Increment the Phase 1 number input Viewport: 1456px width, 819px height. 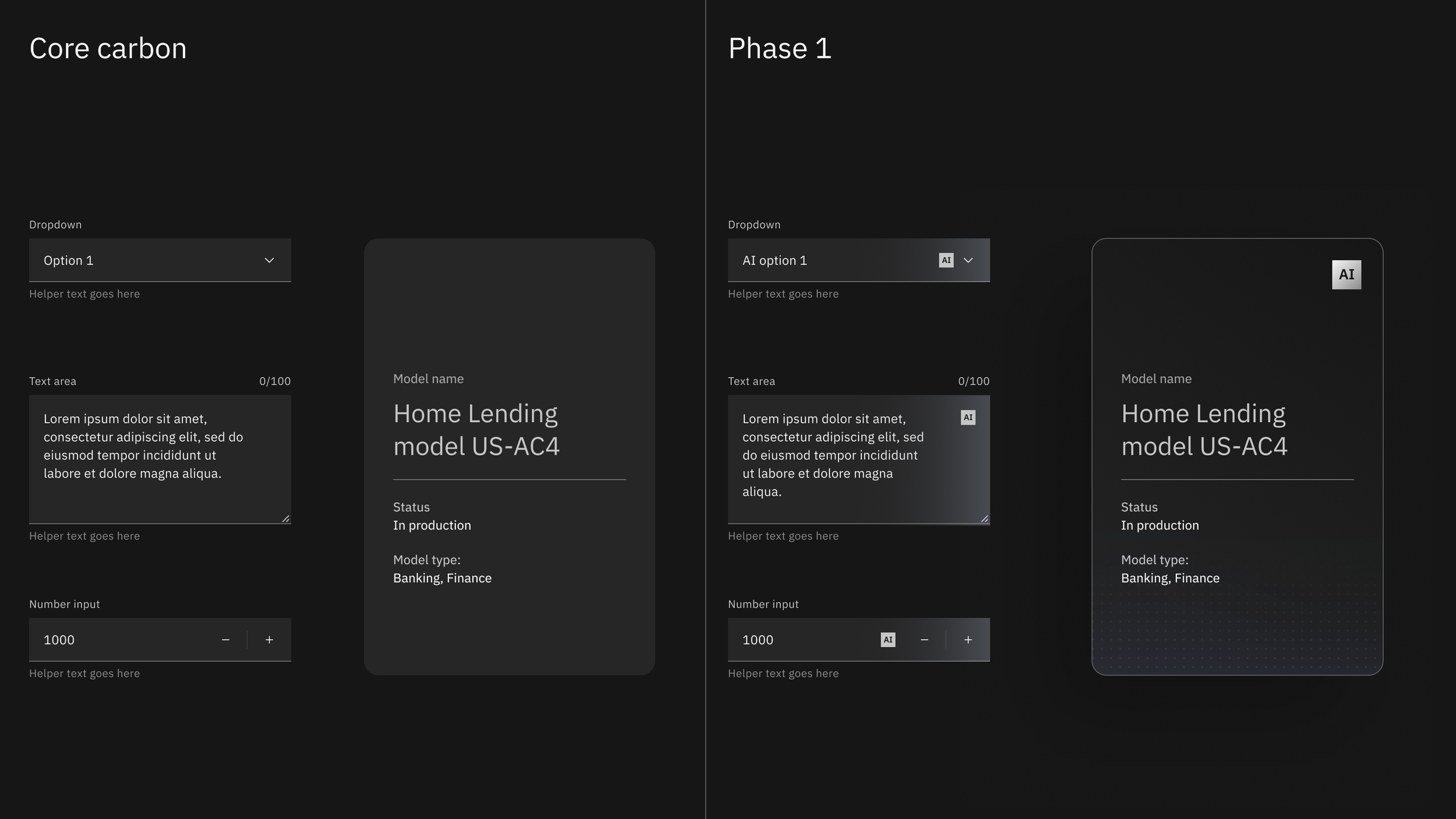[968, 640]
